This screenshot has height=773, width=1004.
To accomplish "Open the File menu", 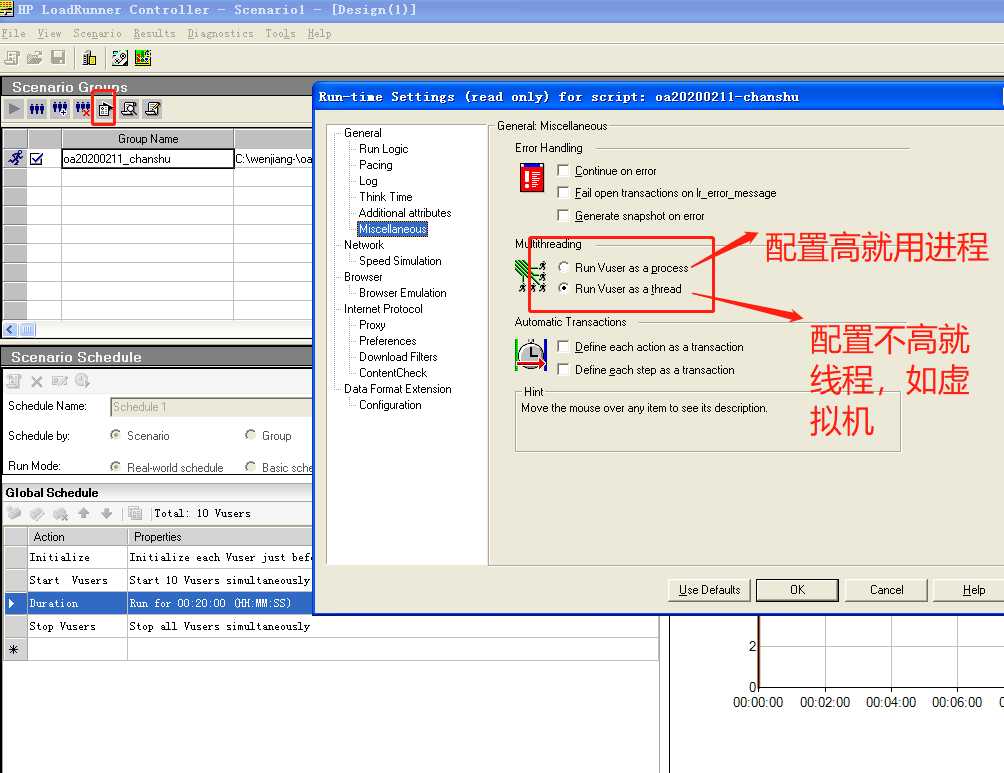I will 13,33.
